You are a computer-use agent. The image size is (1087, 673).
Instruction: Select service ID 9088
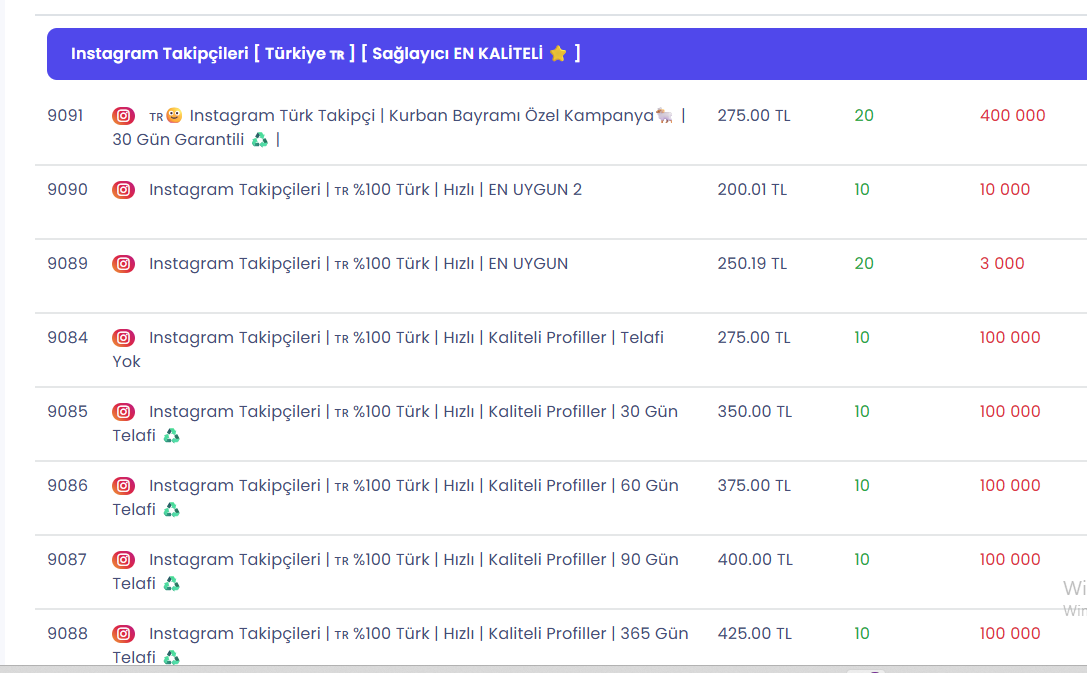[67, 634]
